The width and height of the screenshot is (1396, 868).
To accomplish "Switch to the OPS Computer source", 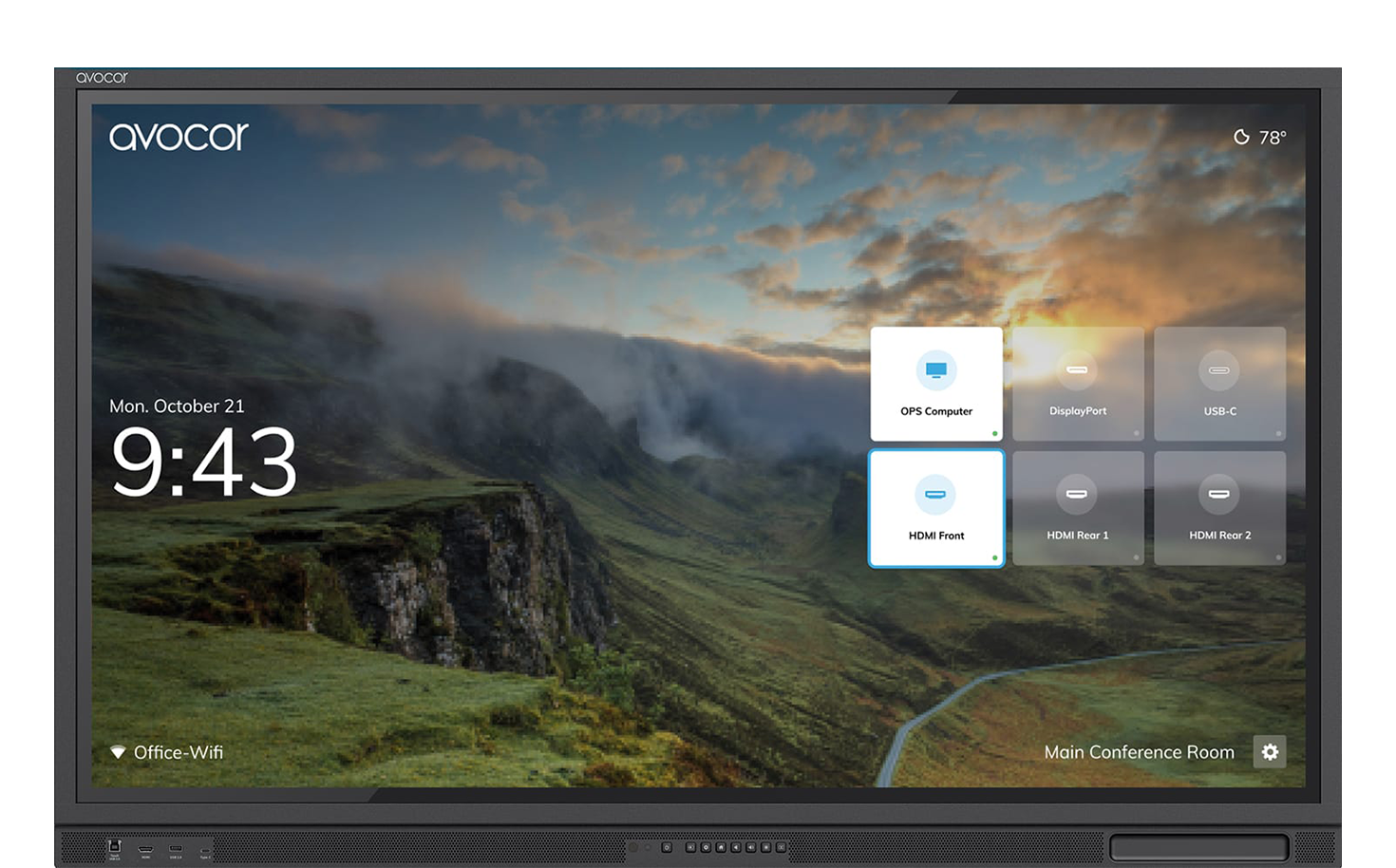I will [936, 384].
